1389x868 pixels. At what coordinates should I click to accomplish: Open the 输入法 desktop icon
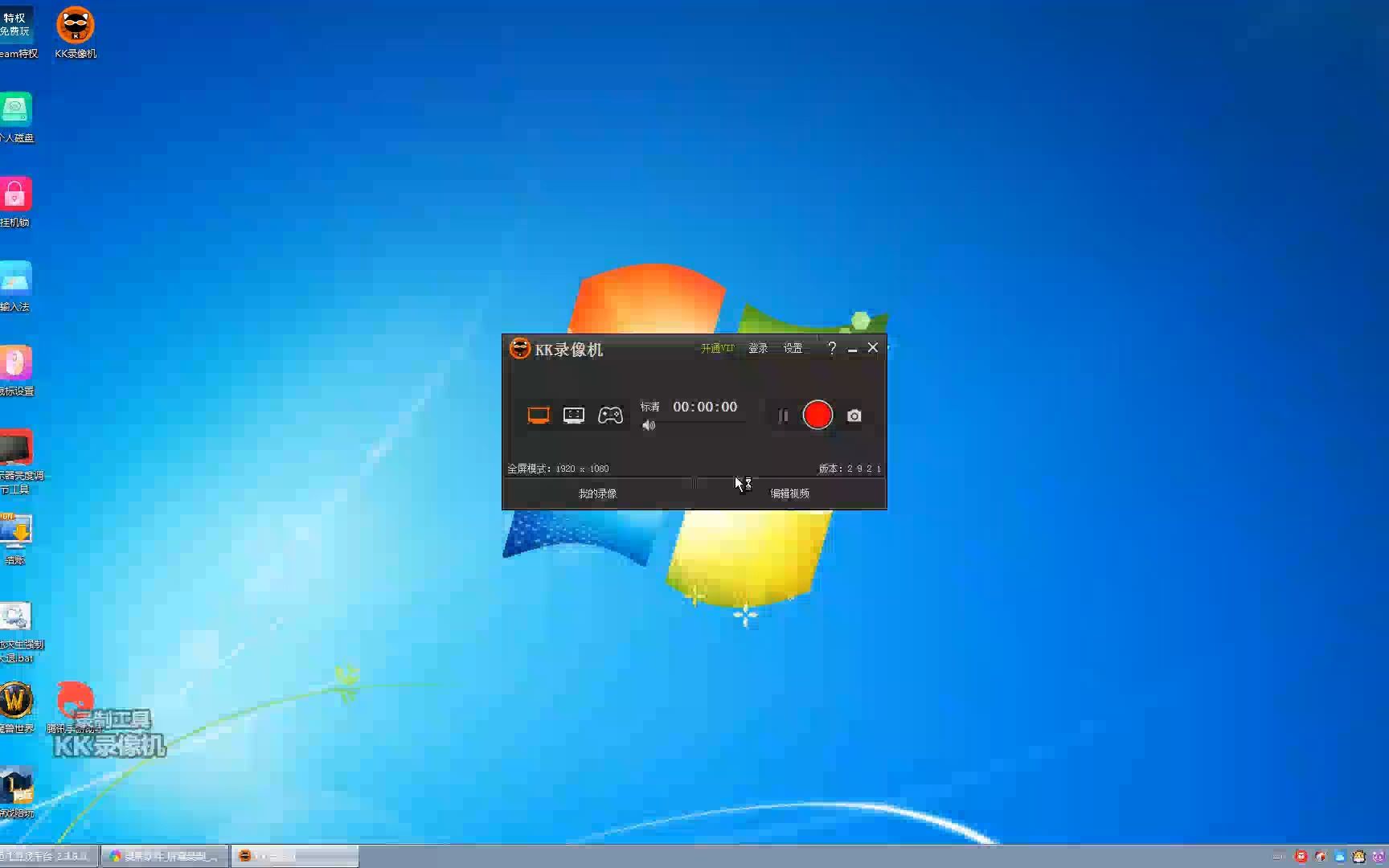[x=16, y=286]
